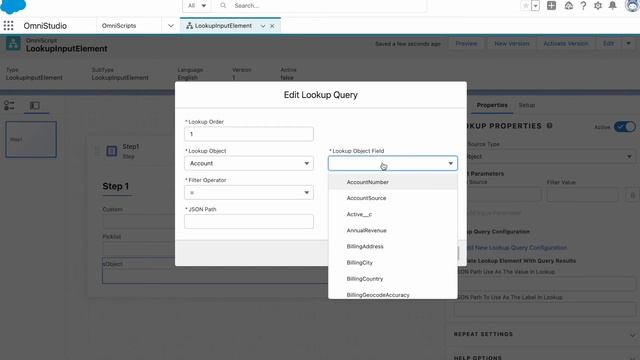This screenshot has height=360, width=640.
Task: Open the OmniScripts navigation tab
Action: click(119, 26)
